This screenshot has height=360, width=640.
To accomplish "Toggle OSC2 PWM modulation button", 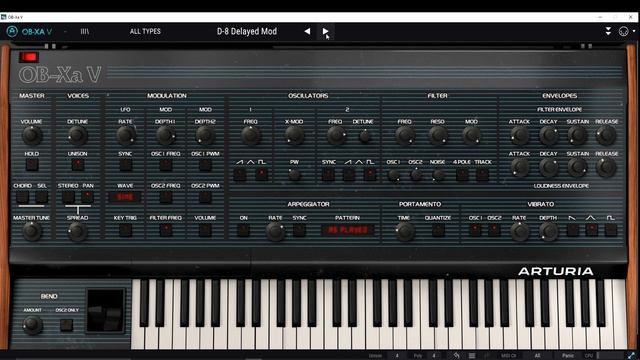I will 205,197.
